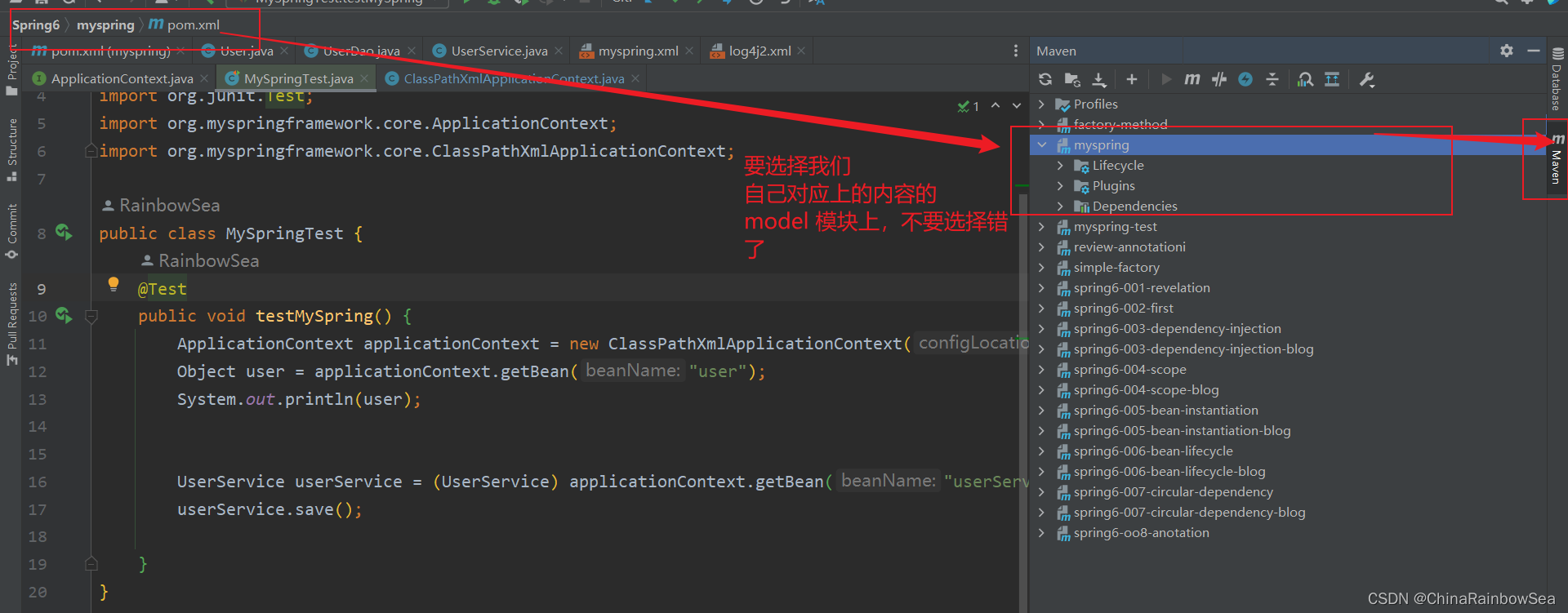Screen dimensions: 1568x613
Task: Open the Maven side tab
Action: click(x=1557, y=158)
